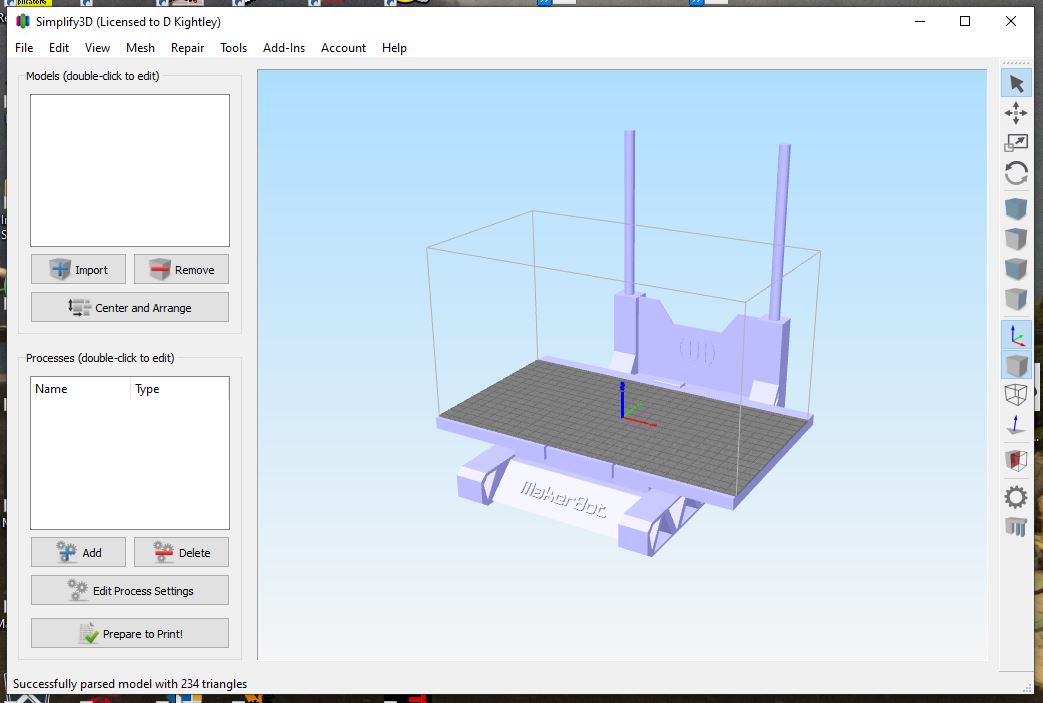Toggle the coordinate axes display
The width and height of the screenshot is (1043, 703).
[x=1016, y=335]
